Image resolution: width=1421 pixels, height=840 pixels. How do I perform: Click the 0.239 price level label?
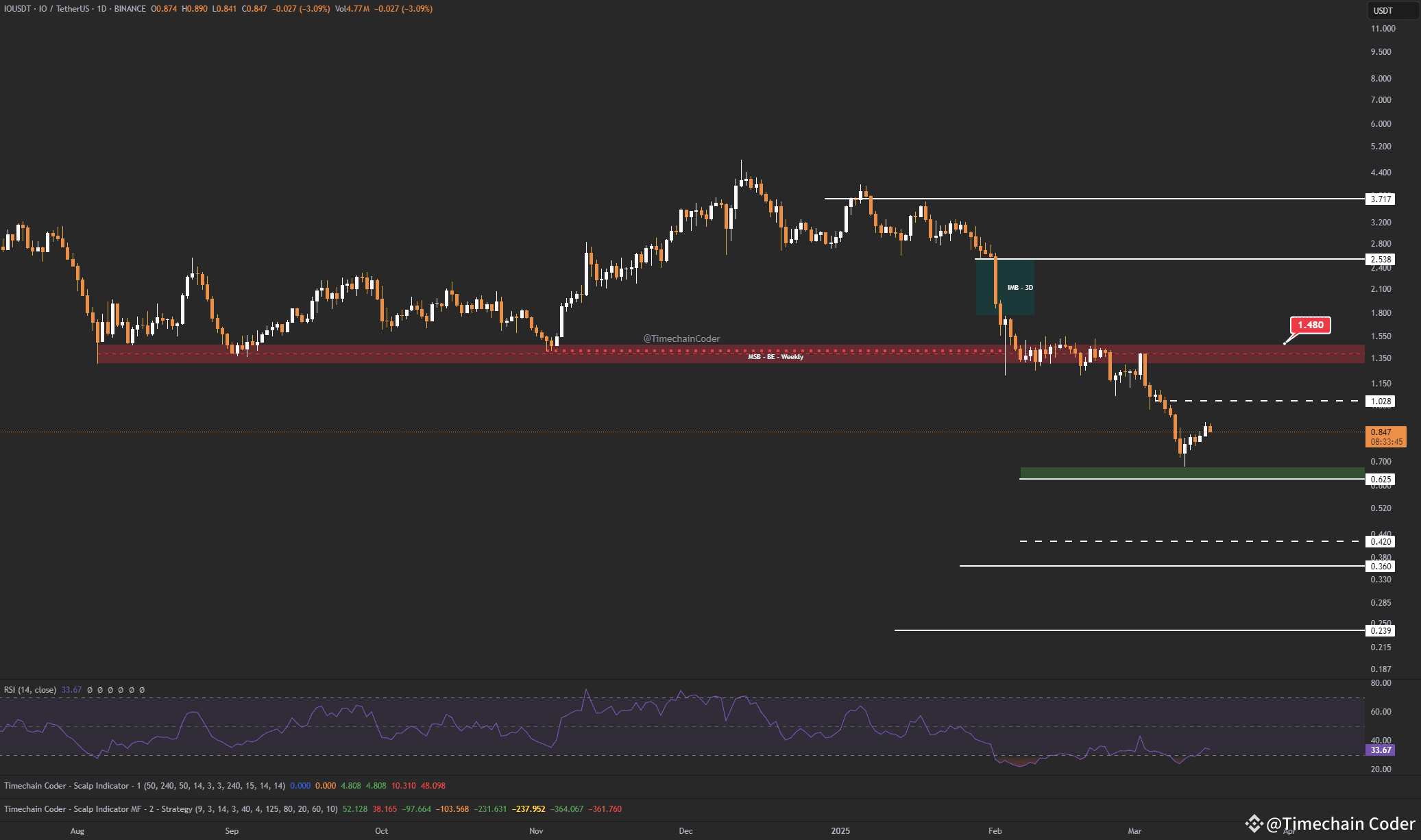click(1381, 631)
